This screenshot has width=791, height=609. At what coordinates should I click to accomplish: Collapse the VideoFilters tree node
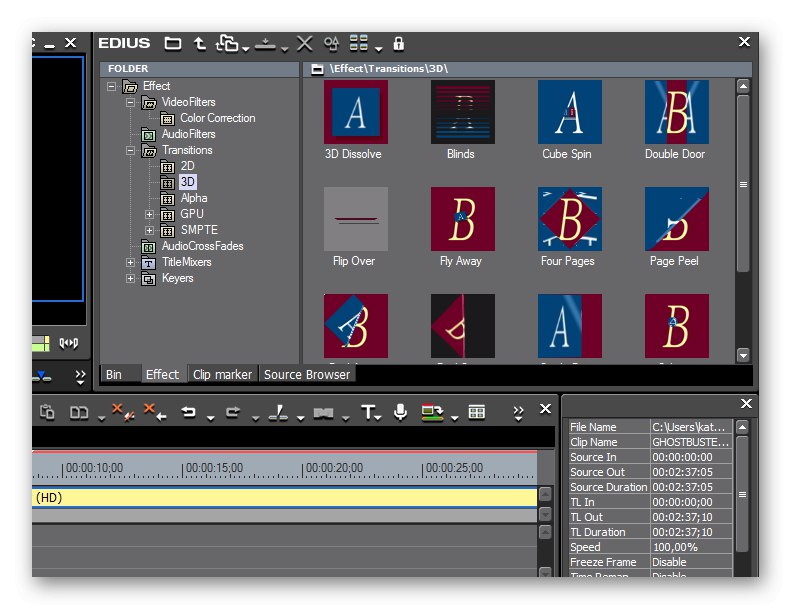click(x=130, y=102)
